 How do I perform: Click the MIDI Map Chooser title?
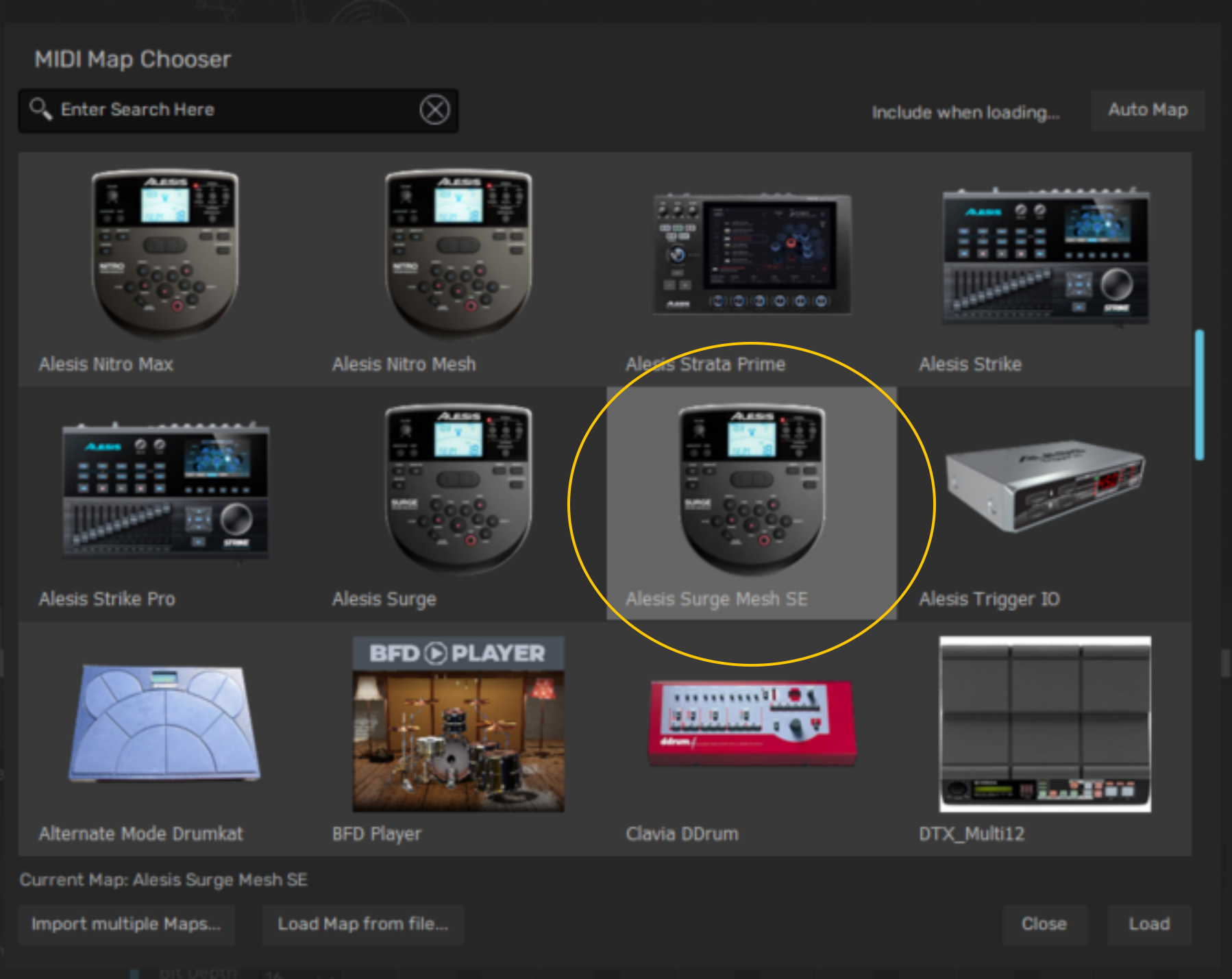click(133, 60)
